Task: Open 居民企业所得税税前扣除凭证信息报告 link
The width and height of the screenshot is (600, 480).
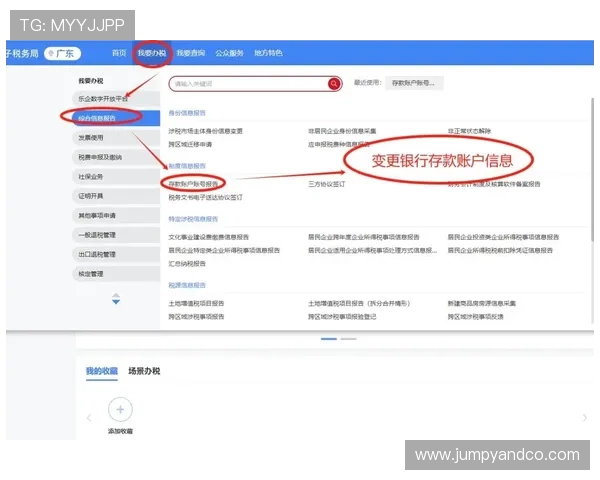Action: click(501, 250)
